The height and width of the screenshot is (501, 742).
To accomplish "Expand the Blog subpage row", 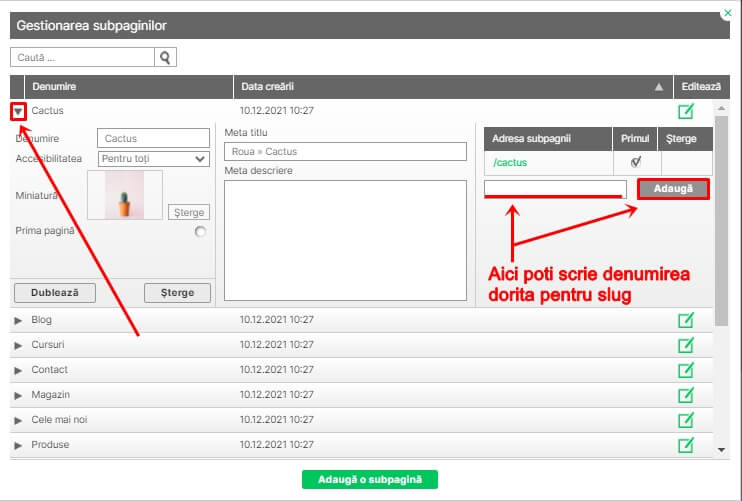I will click(18, 320).
